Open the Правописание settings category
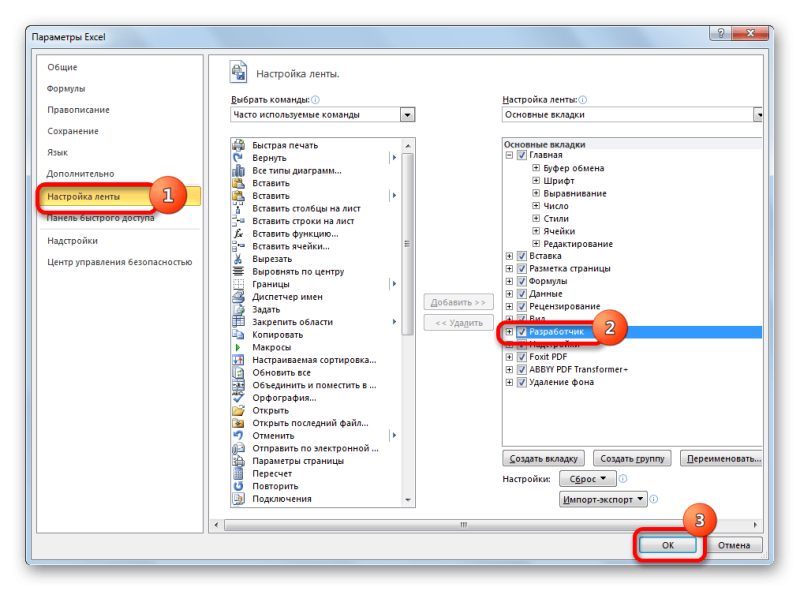Viewport: 800px width, 591px height. (x=78, y=110)
